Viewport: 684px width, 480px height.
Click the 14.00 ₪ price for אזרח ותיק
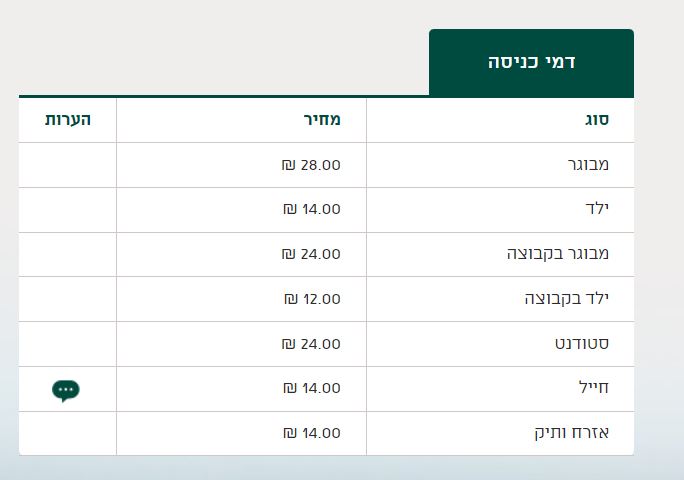pos(312,433)
